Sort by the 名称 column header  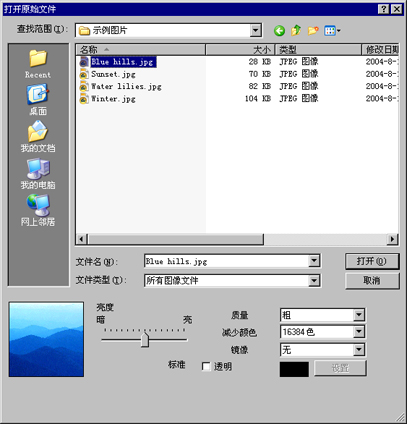click(x=141, y=50)
